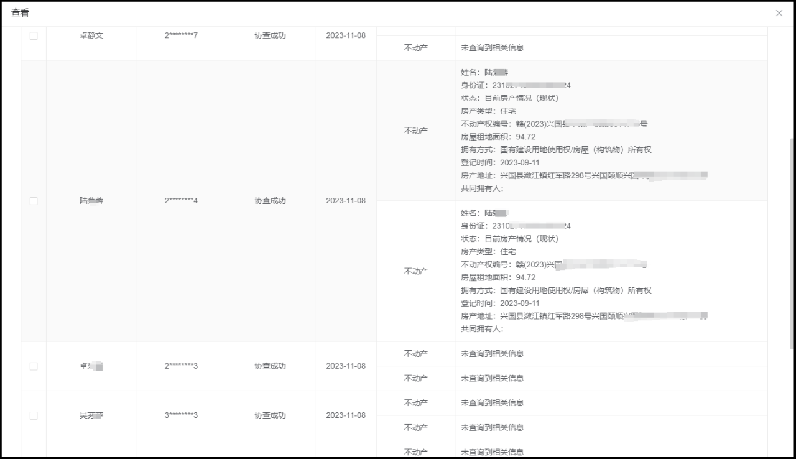Click the 查看 dialog title
Image resolution: width=796 pixels, height=459 pixels.
pyautogui.click(x=19, y=12)
